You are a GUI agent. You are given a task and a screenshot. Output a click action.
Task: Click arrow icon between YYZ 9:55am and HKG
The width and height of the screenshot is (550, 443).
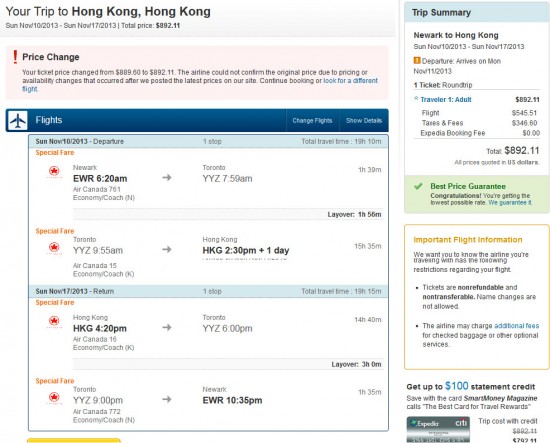tap(167, 249)
